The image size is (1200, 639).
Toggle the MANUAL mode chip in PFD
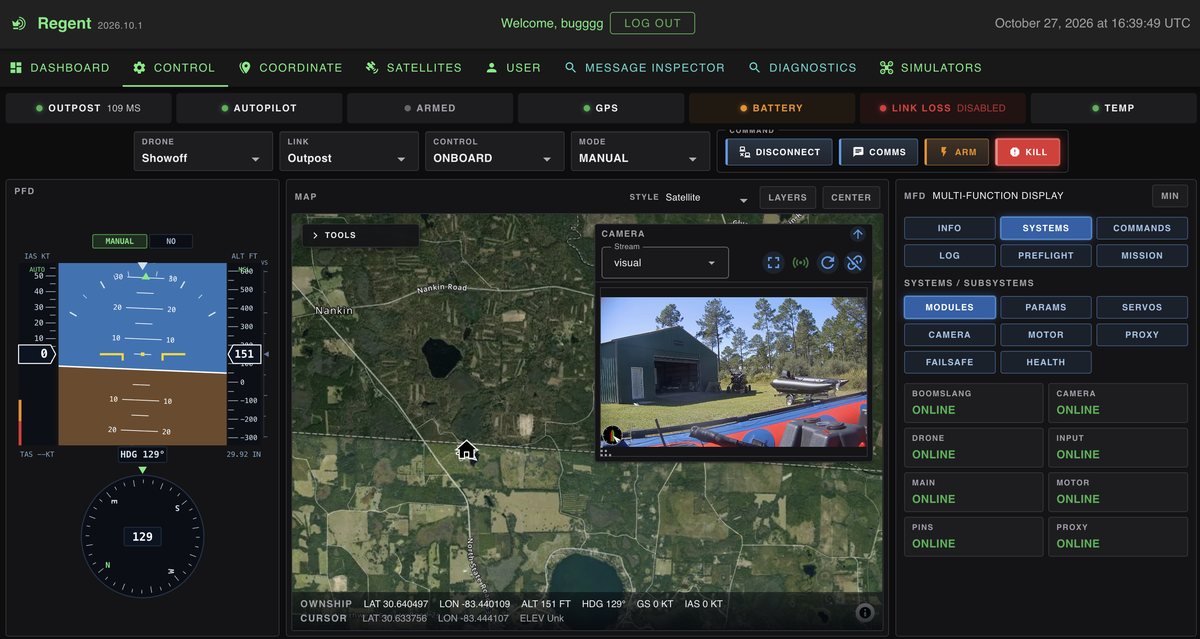[120, 241]
